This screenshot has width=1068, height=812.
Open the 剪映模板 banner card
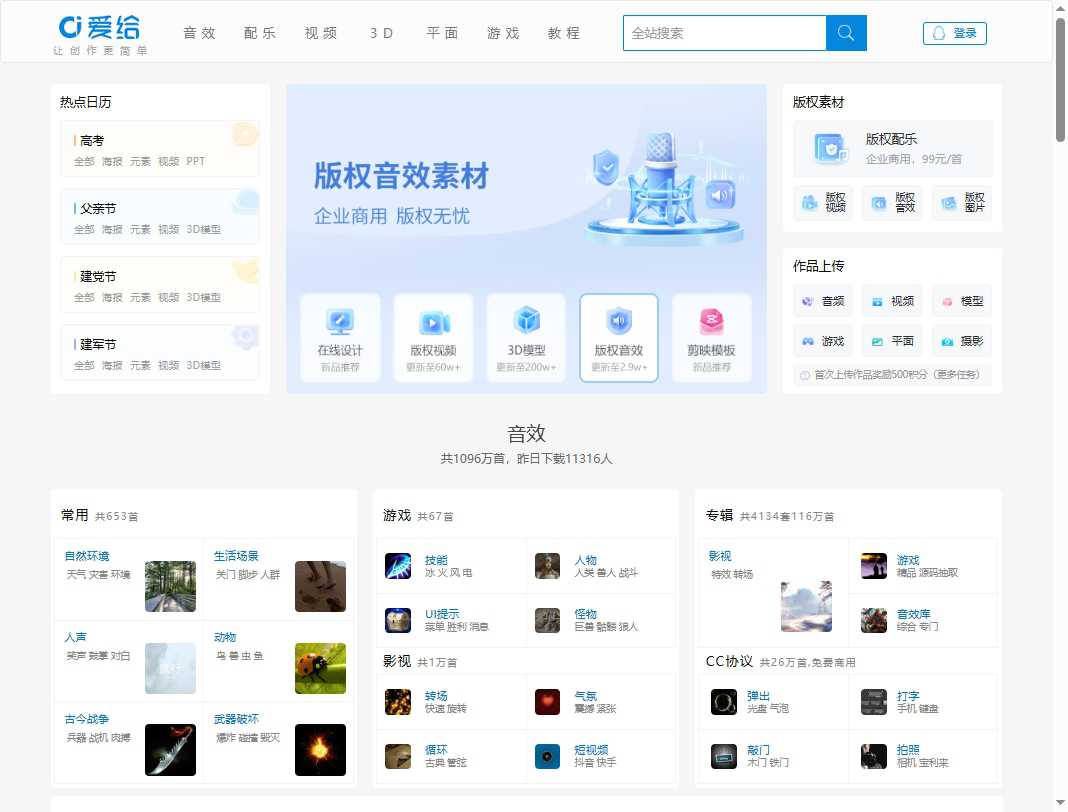point(711,337)
